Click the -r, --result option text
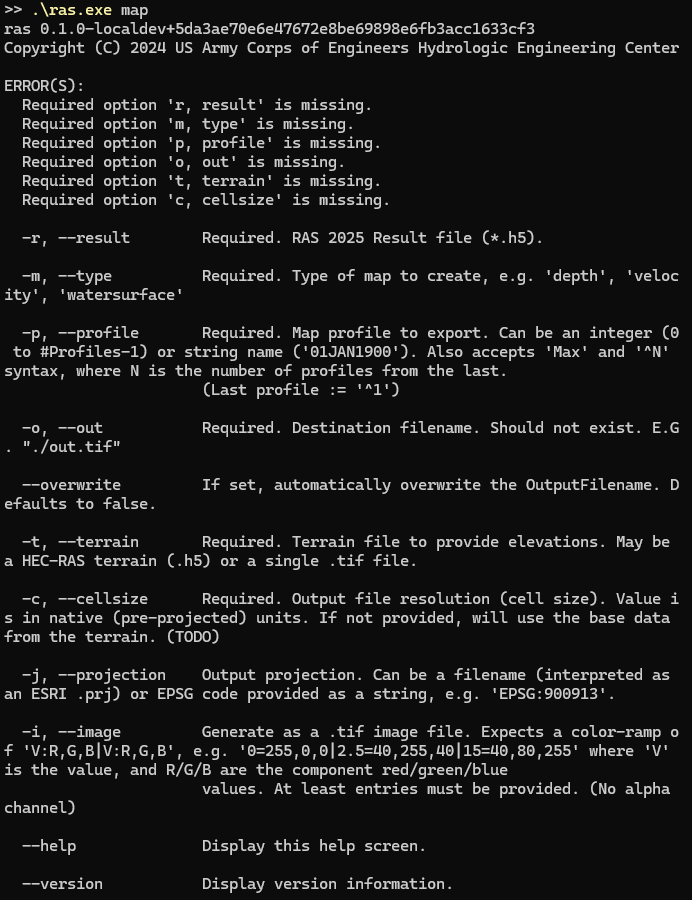 [x=76, y=238]
